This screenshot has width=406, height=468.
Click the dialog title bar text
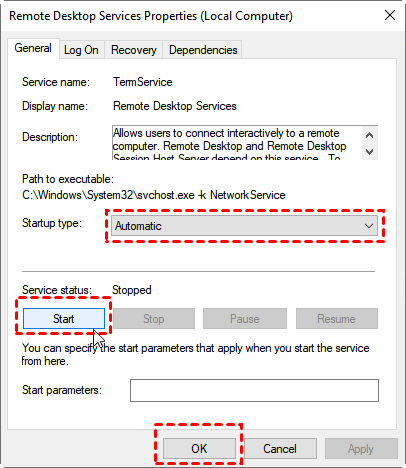(151, 16)
